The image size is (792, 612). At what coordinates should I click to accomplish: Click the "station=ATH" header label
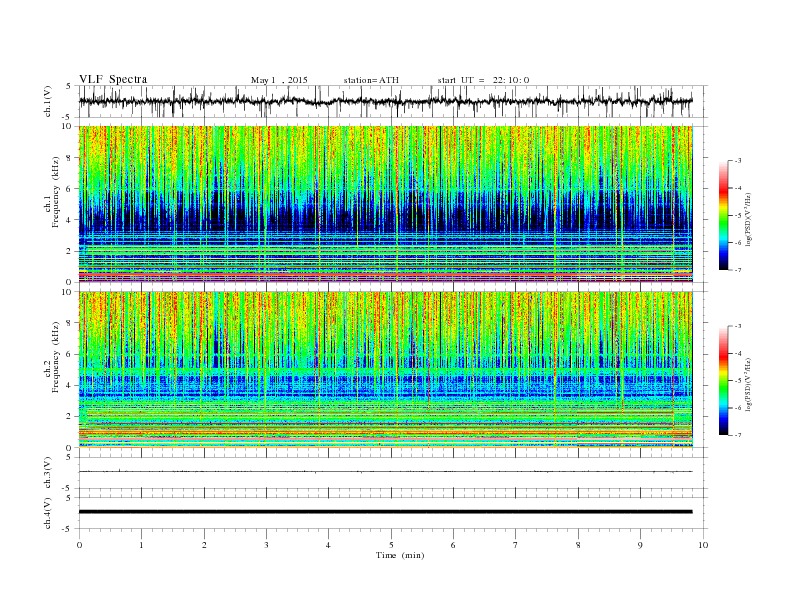(371, 80)
